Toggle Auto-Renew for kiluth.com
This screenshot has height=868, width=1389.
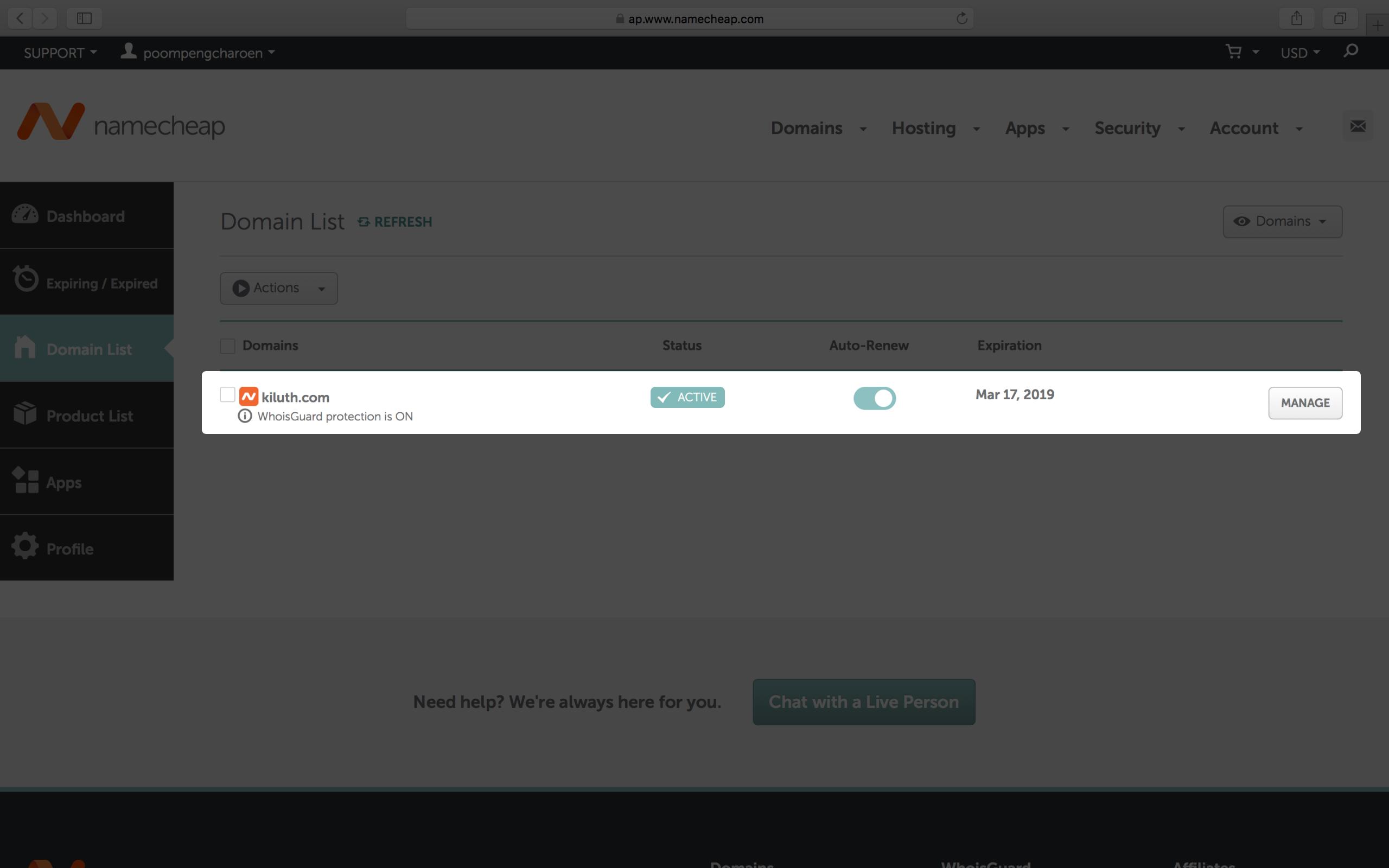[874, 398]
